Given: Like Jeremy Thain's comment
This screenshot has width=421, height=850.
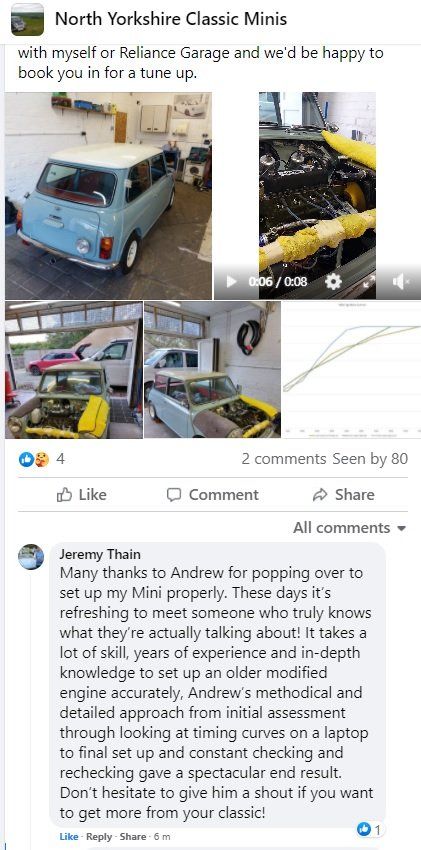Looking at the screenshot, I should pyautogui.click(x=68, y=836).
